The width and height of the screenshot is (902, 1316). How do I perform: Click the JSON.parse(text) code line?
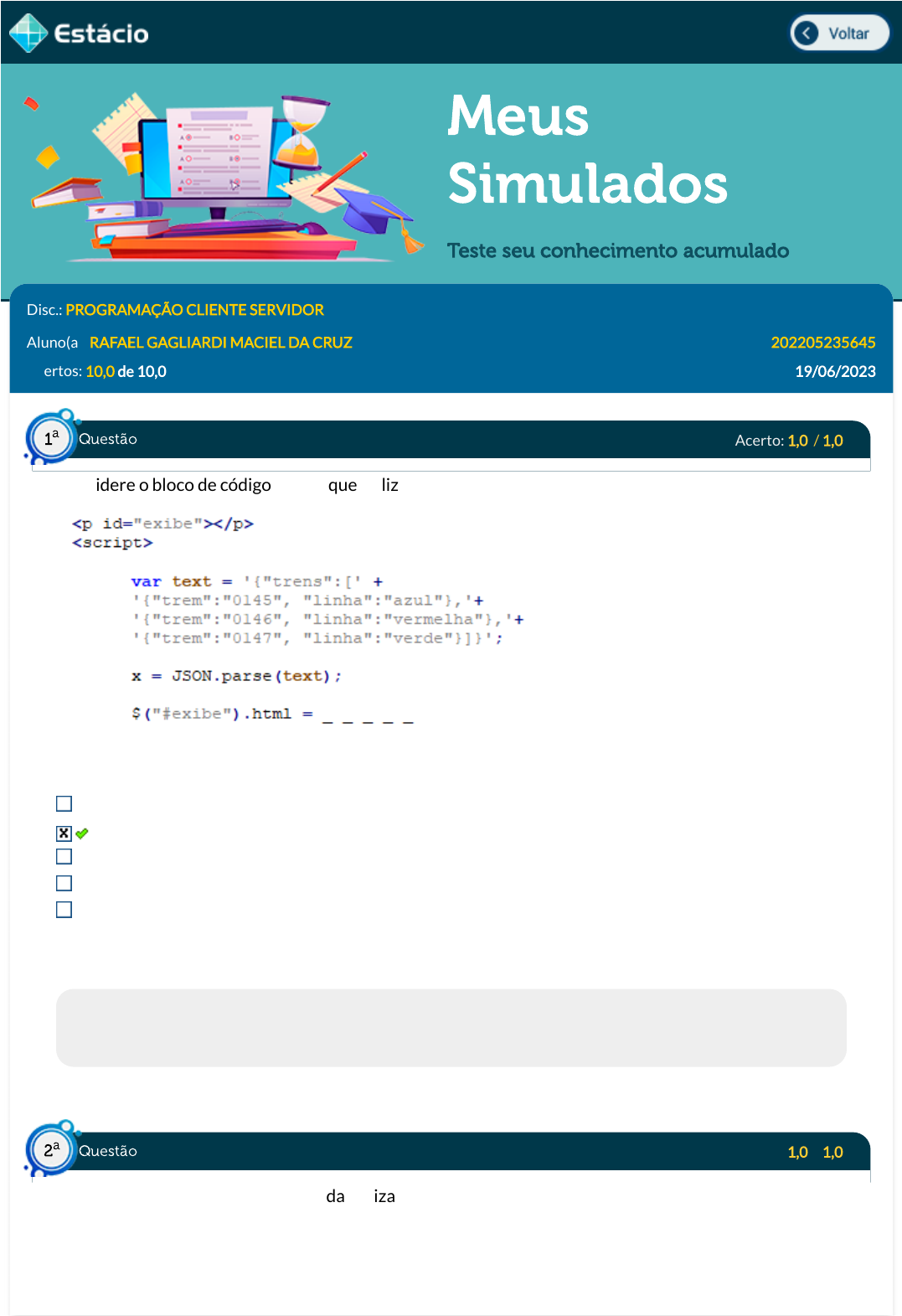click(236, 676)
